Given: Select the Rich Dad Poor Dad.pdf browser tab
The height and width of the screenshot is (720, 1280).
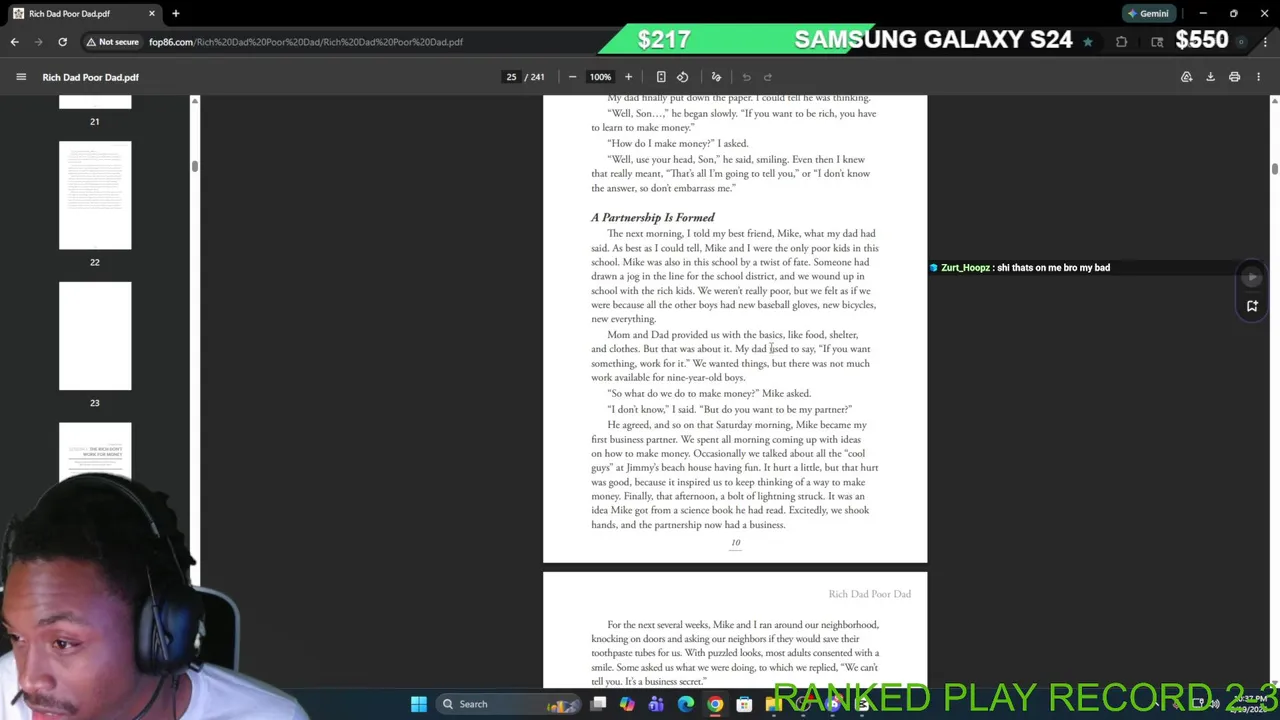Looking at the screenshot, I should pyautogui.click(x=84, y=13).
